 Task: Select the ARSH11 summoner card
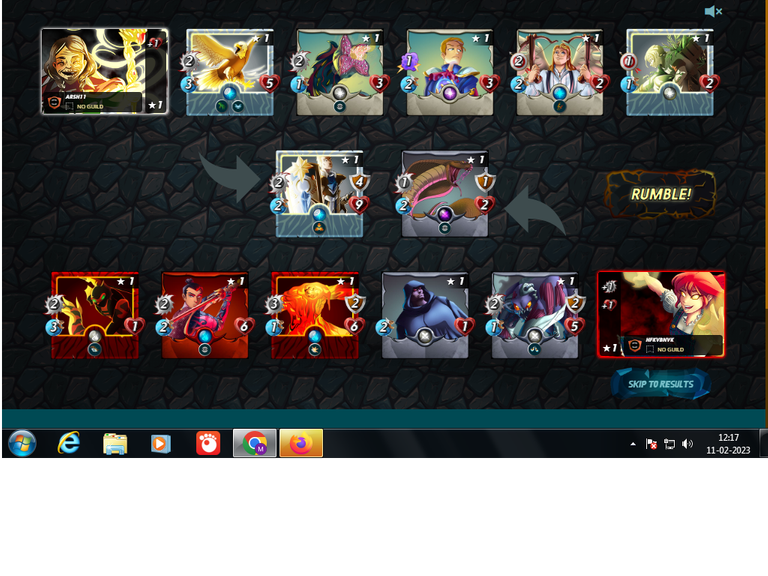[104, 72]
